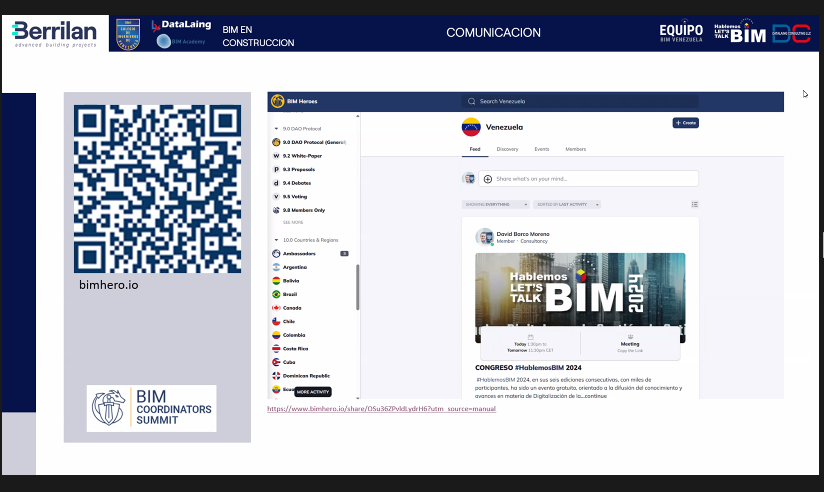Click the sidebar vertical scrollbar thumb
Viewport: 824px width, 492px height.
pyautogui.click(x=358, y=287)
